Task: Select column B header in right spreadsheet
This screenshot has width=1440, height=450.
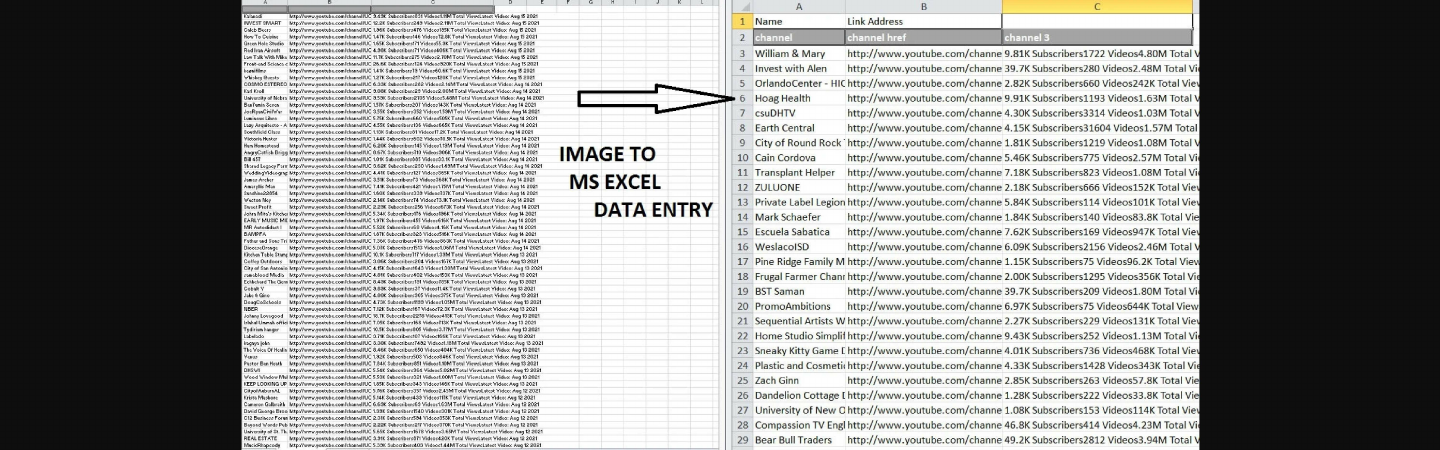Action: tap(923, 6)
